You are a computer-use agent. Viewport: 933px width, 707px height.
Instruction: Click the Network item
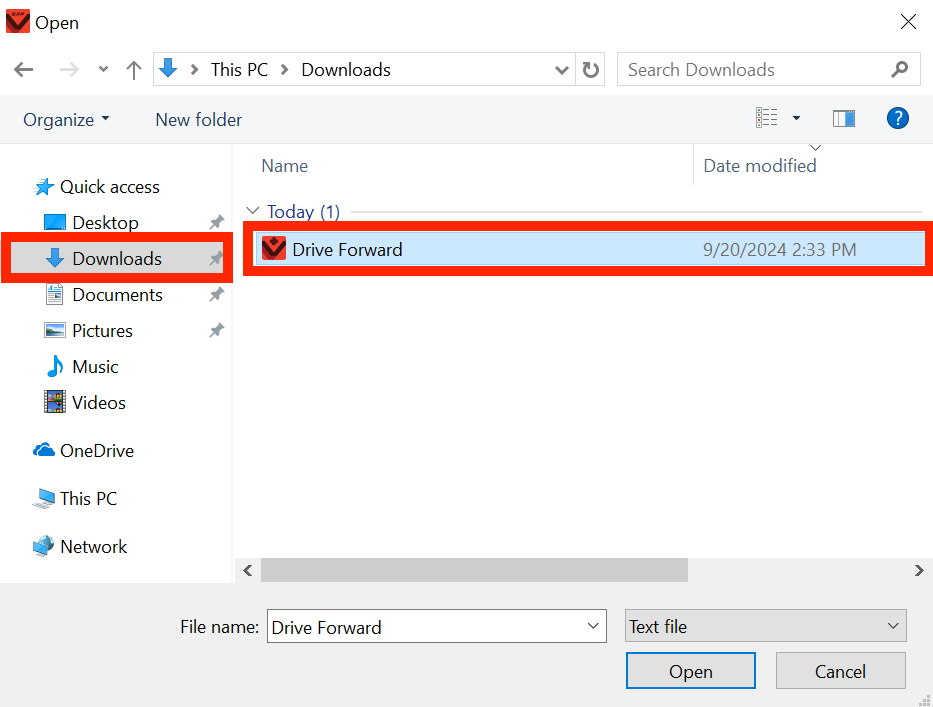[x=90, y=546]
